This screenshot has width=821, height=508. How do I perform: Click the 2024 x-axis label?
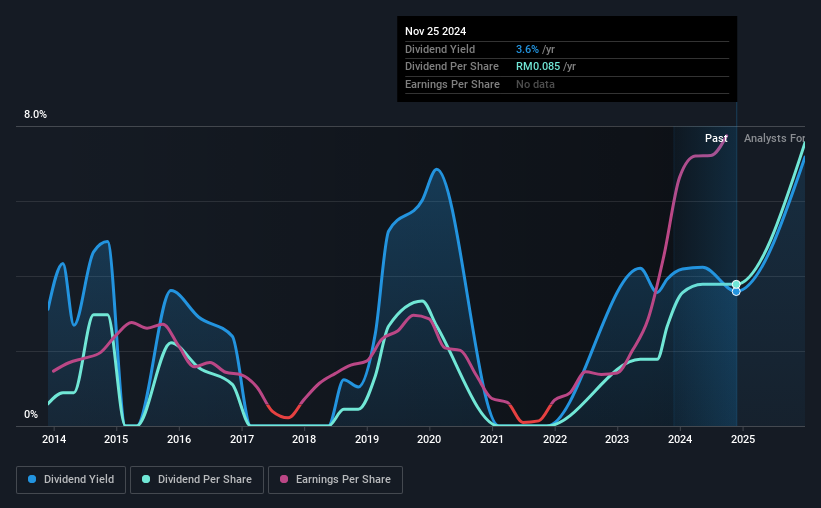[680, 439]
